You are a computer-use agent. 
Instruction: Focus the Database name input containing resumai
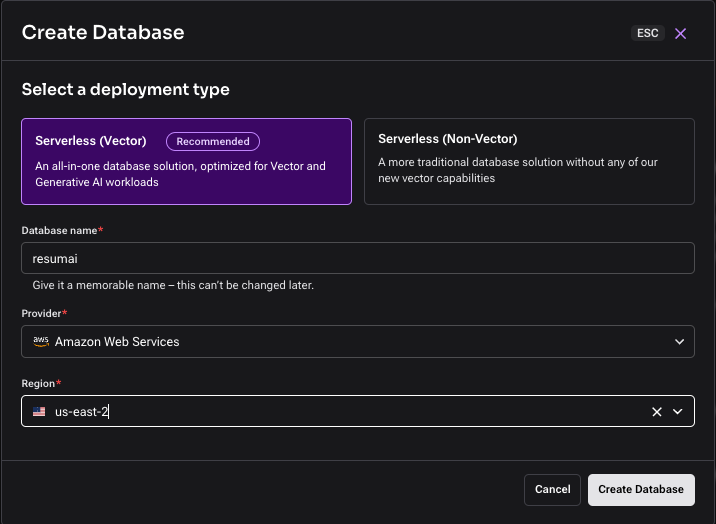click(x=357, y=258)
